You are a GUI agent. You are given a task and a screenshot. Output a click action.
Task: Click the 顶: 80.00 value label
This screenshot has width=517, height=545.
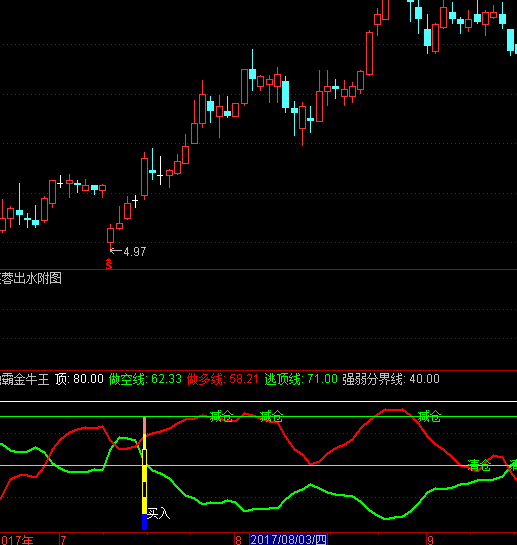pyautogui.click(x=80, y=379)
